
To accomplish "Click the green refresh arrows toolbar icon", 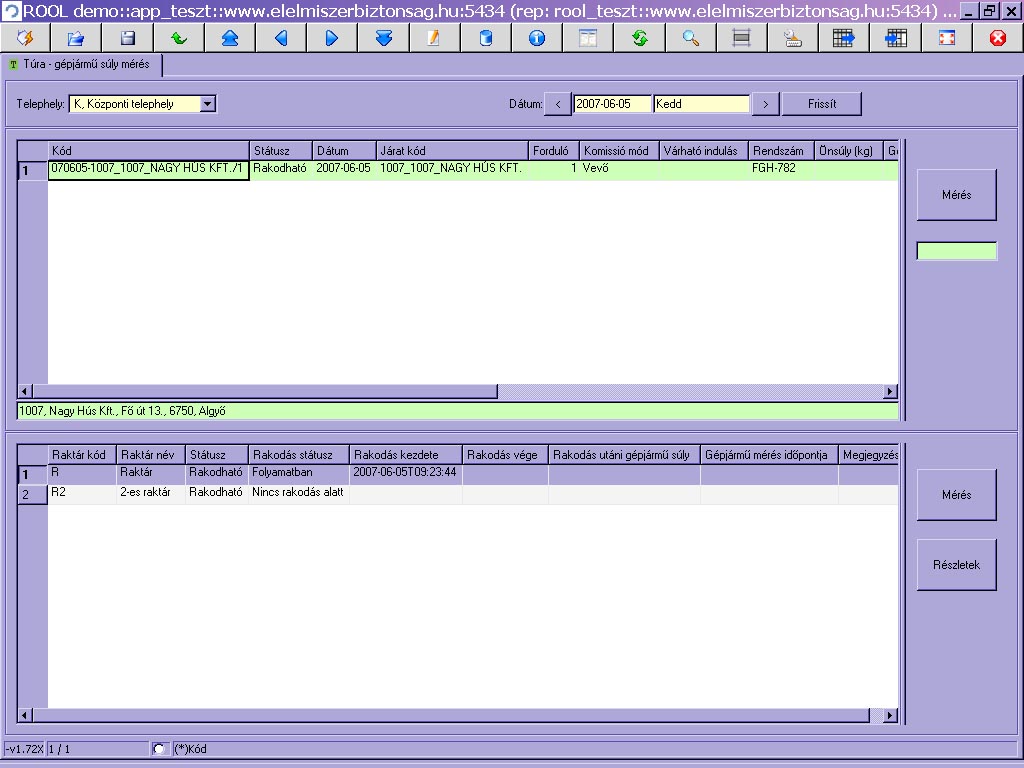I will (640, 38).
